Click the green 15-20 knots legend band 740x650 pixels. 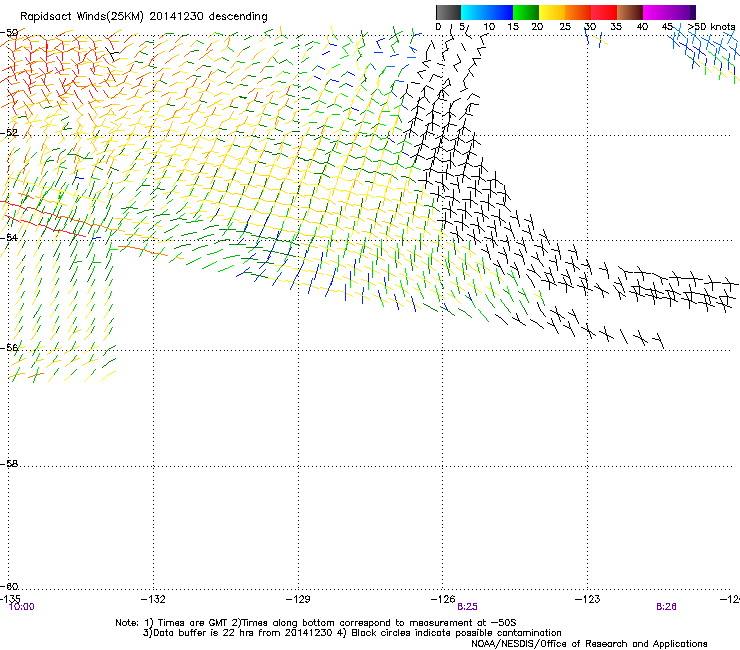tap(526, 12)
